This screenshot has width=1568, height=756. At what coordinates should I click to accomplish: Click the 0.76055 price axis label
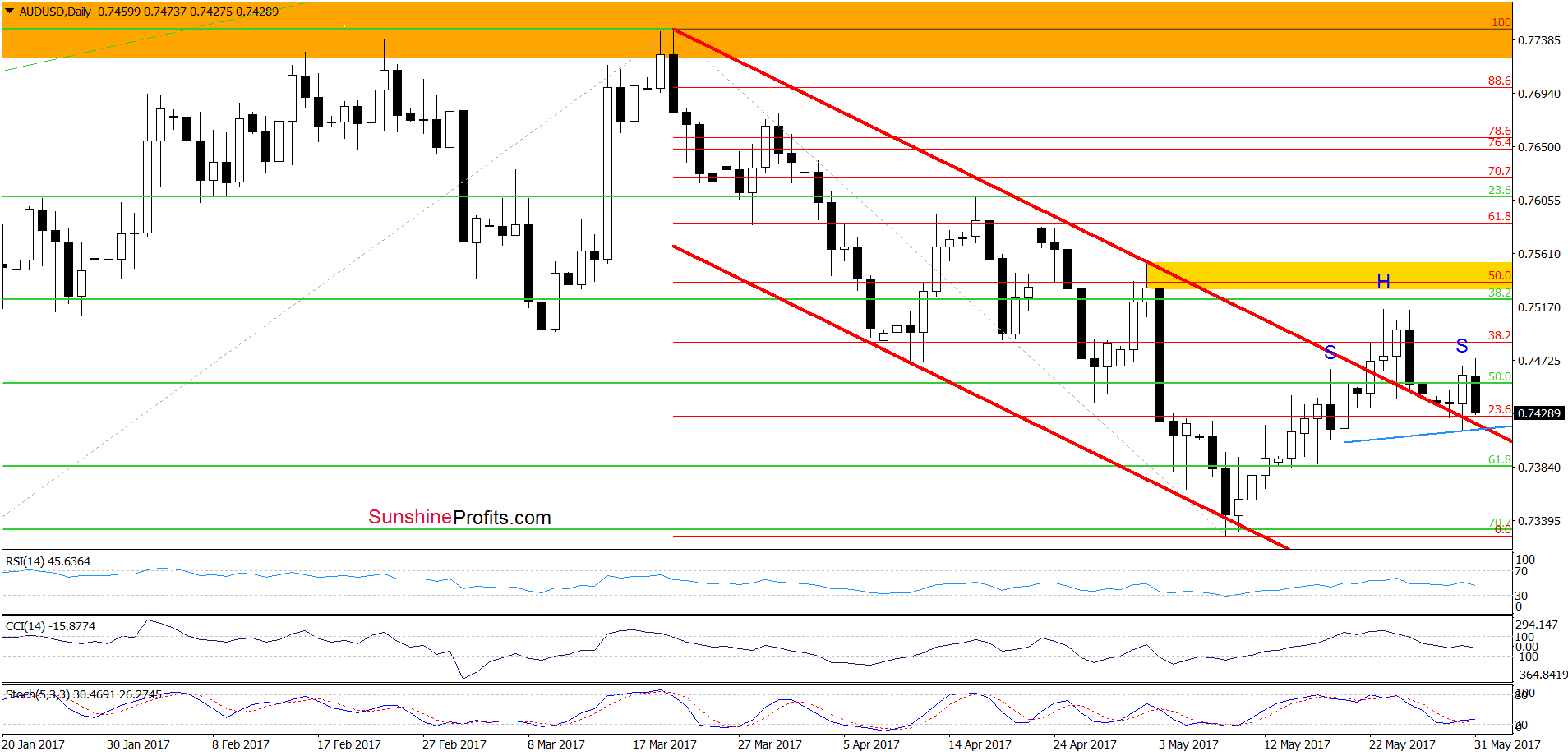click(1538, 201)
